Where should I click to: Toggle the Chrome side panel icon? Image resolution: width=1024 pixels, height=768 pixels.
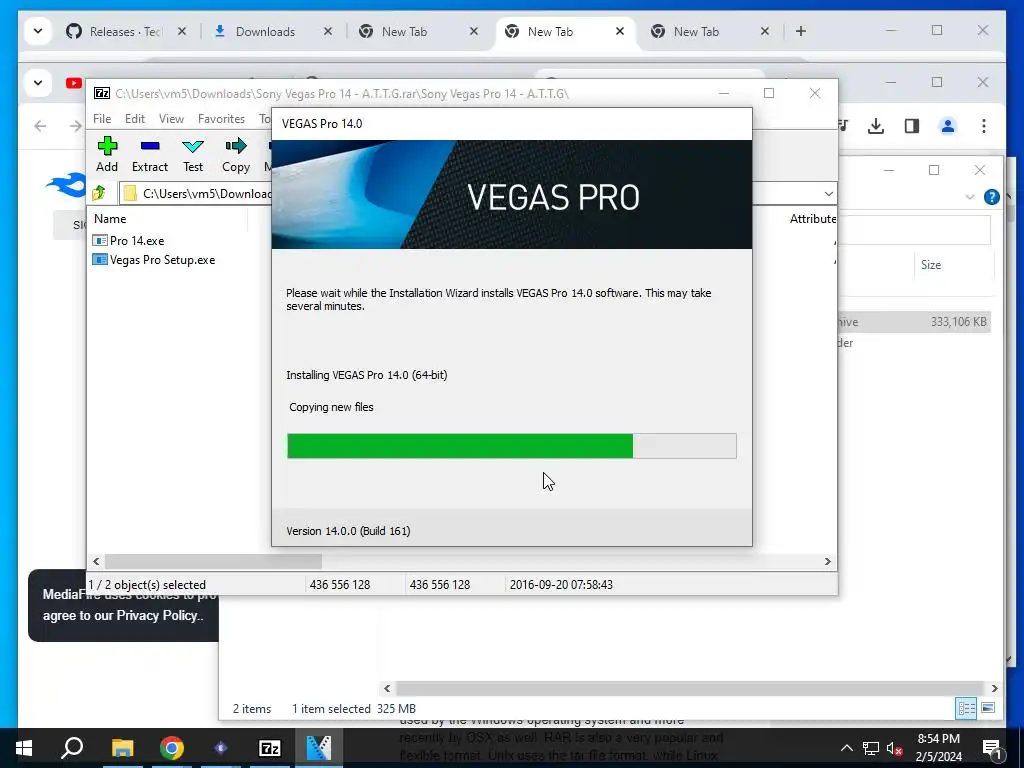point(912,126)
